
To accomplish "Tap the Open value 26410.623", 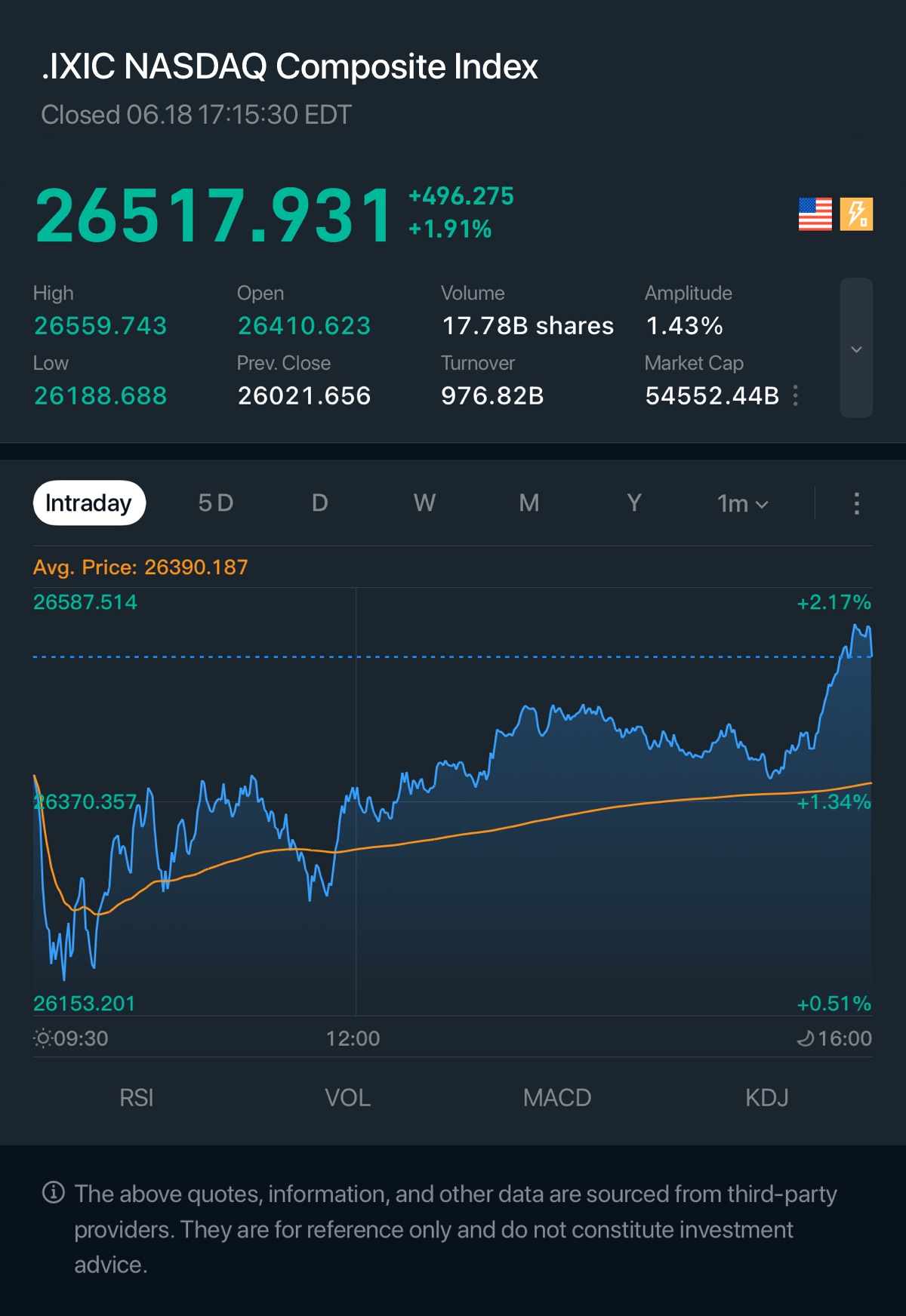I will [x=304, y=326].
